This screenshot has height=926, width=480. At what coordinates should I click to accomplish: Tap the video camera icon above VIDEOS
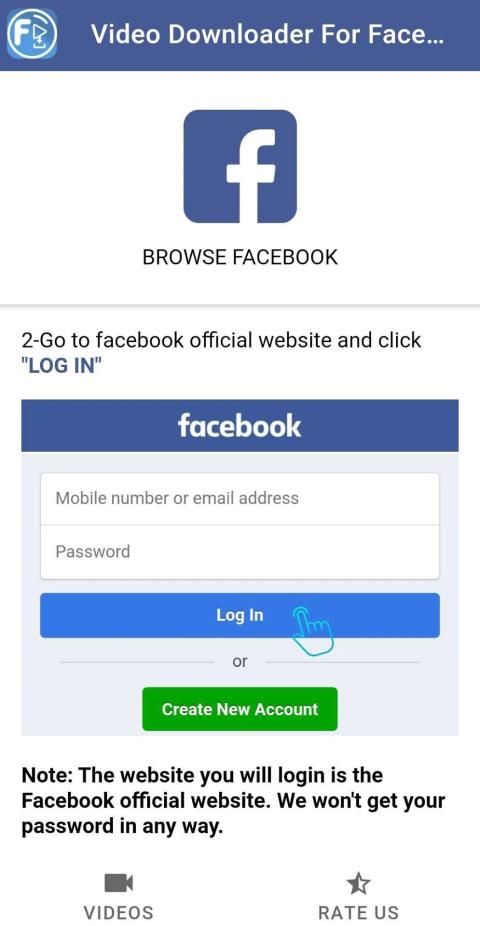pos(119,883)
